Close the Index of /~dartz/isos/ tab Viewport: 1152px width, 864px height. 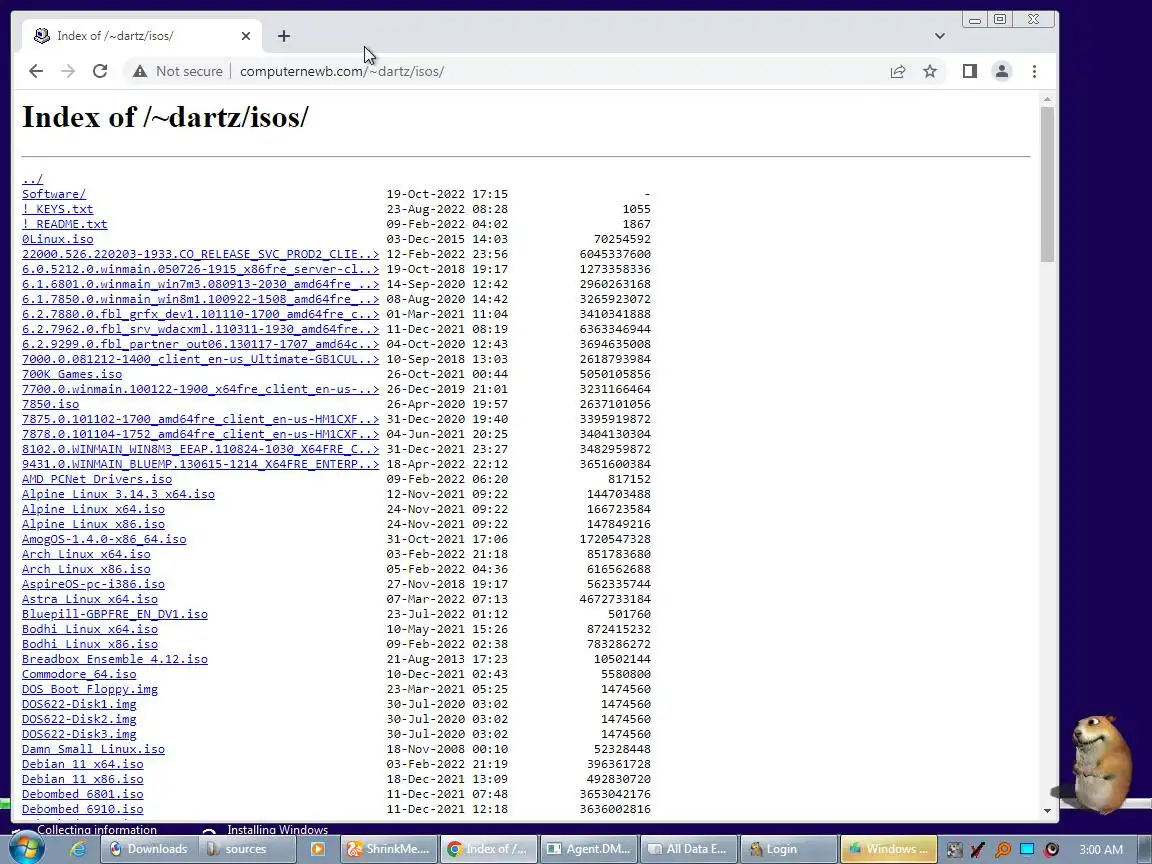[x=245, y=36]
